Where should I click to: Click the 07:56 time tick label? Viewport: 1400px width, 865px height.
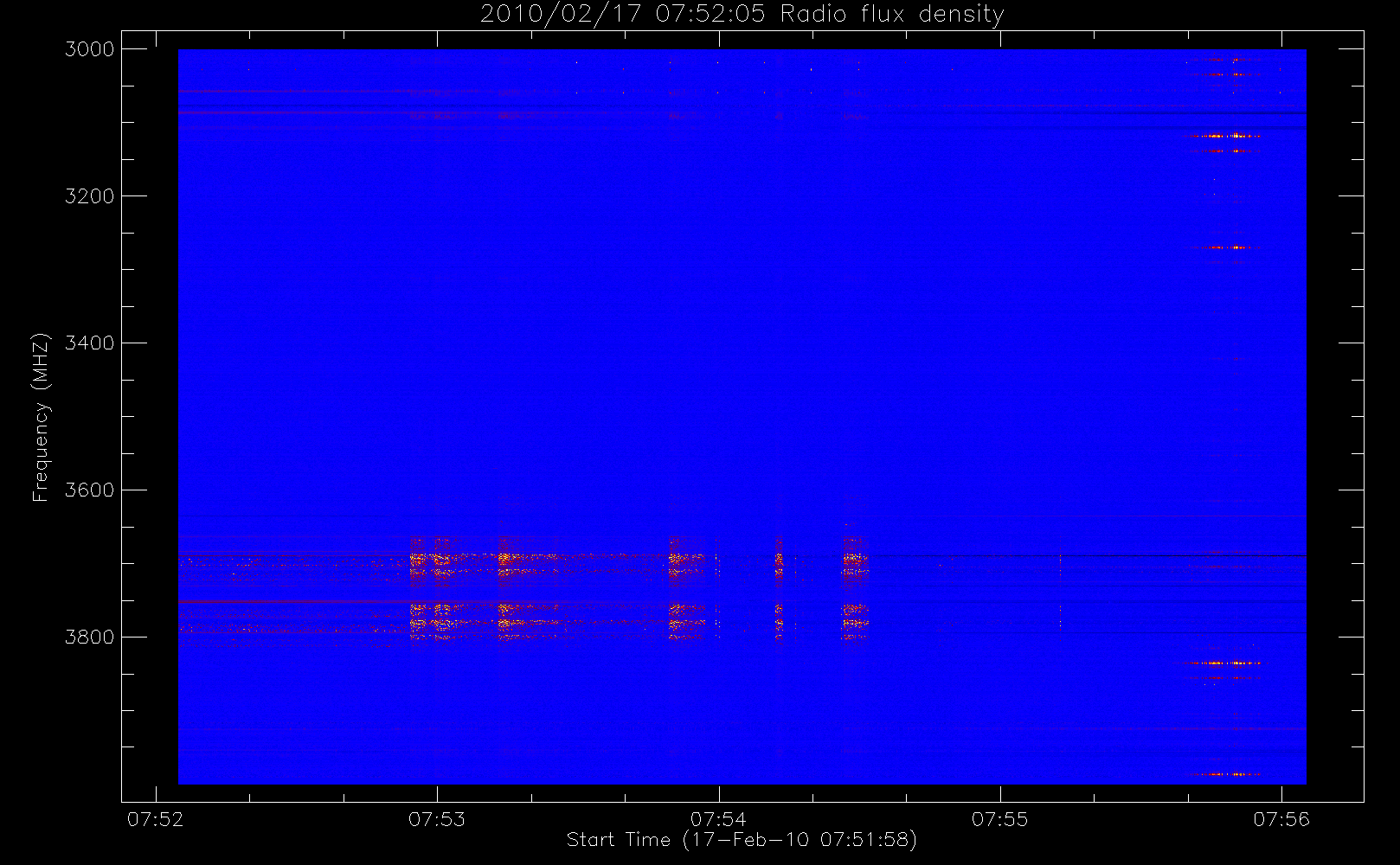tap(1281, 819)
